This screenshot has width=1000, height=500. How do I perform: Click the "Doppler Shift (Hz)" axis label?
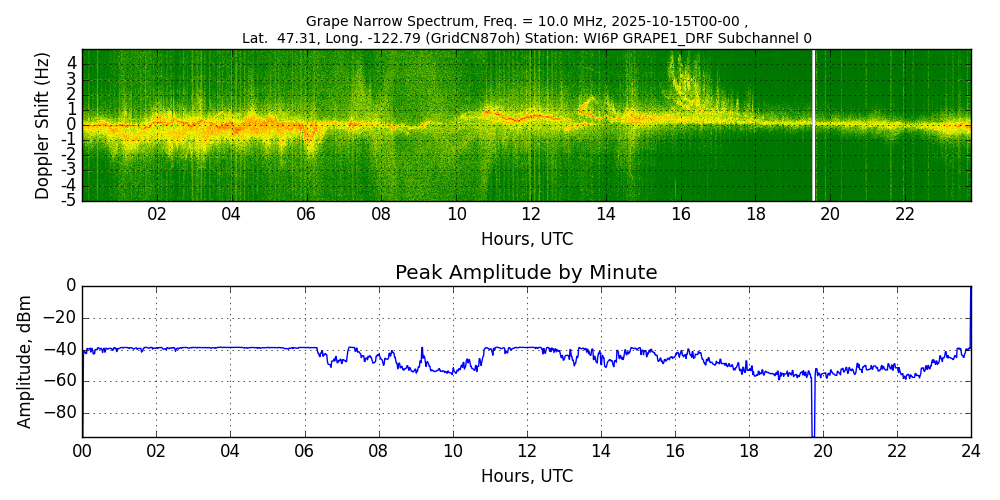pos(43,125)
